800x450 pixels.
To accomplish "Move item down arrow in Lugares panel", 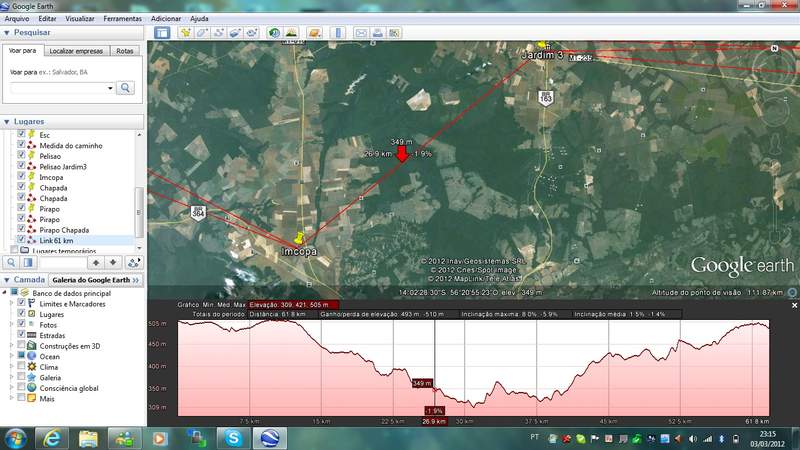I will point(113,262).
